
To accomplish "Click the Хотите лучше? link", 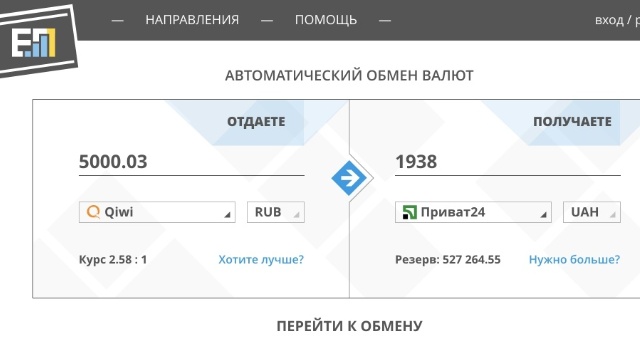I will click(x=261, y=260).
